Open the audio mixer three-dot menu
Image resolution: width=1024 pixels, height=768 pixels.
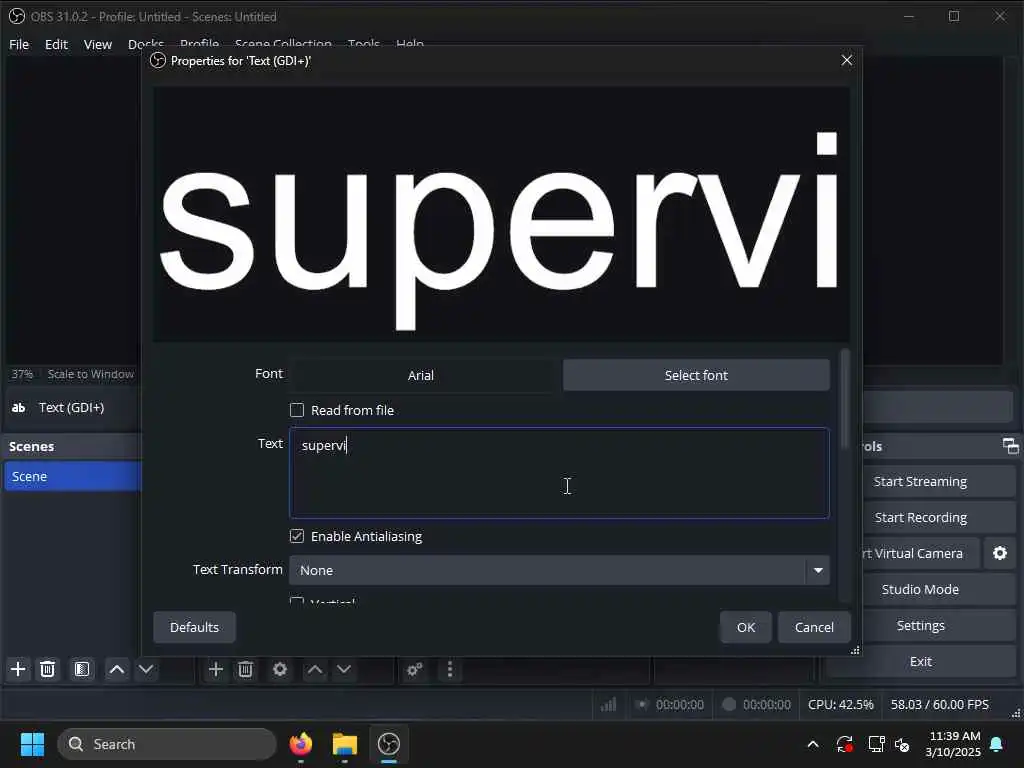(x=449, y=669)
